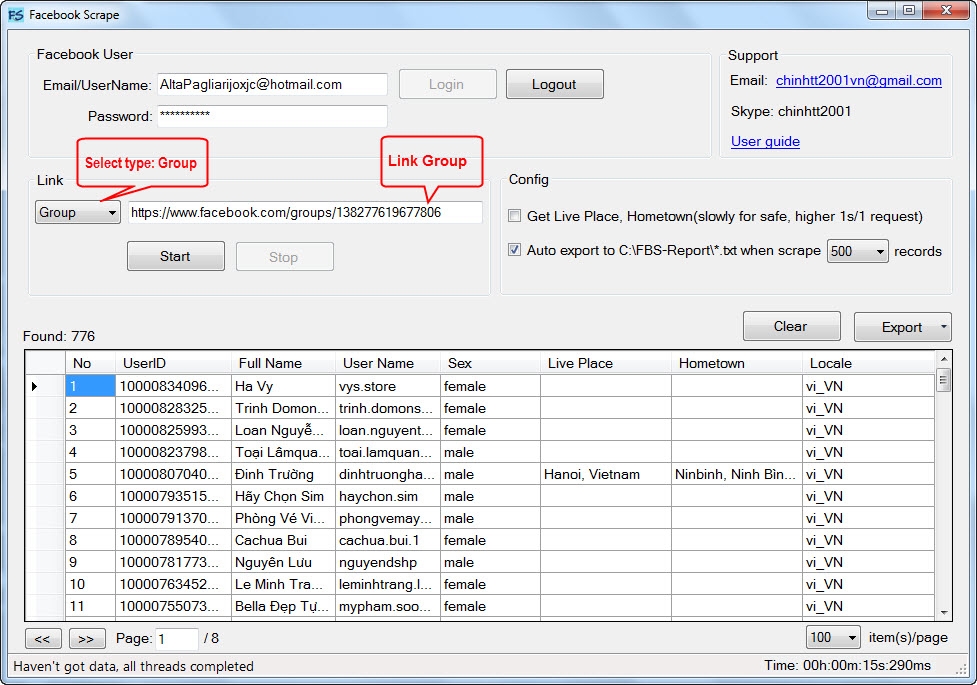The image size is (977, 685).
Task: Click the table scrollbar down arrow
Action: (x=943, y=613)
